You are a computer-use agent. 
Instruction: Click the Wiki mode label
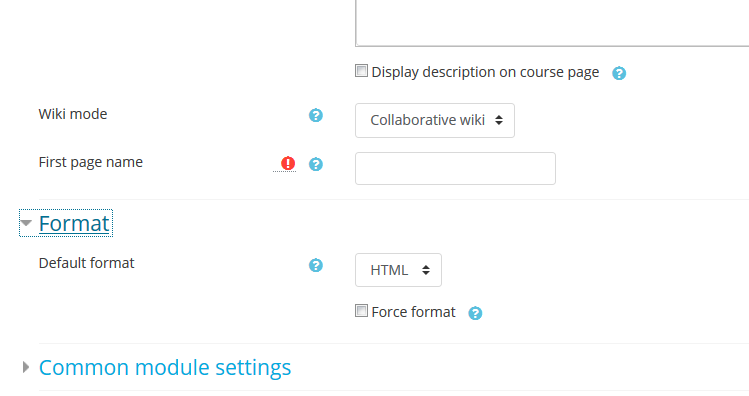pyautogui.click(x=73, y=114)
